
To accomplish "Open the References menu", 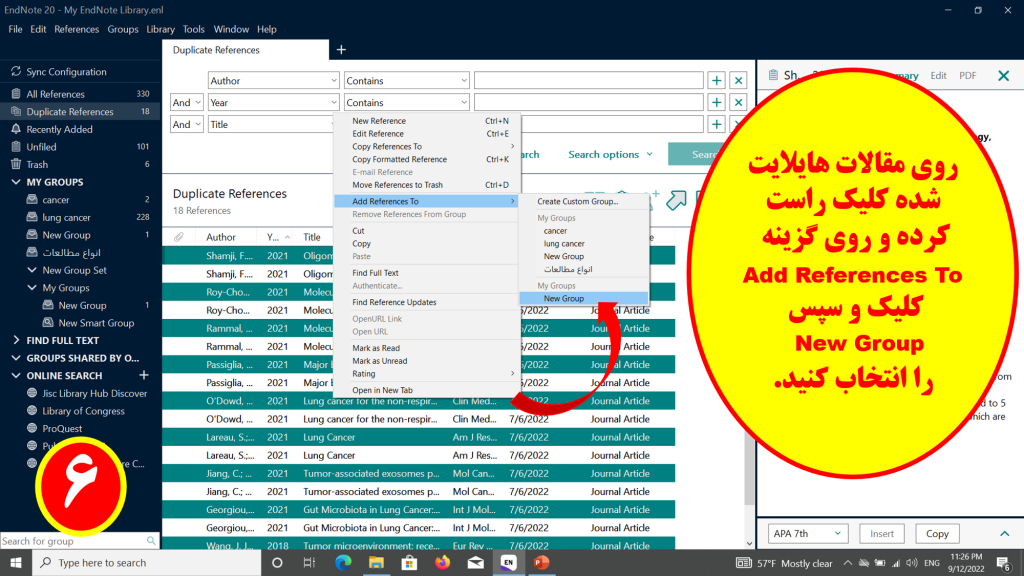I will pos(76,29).
